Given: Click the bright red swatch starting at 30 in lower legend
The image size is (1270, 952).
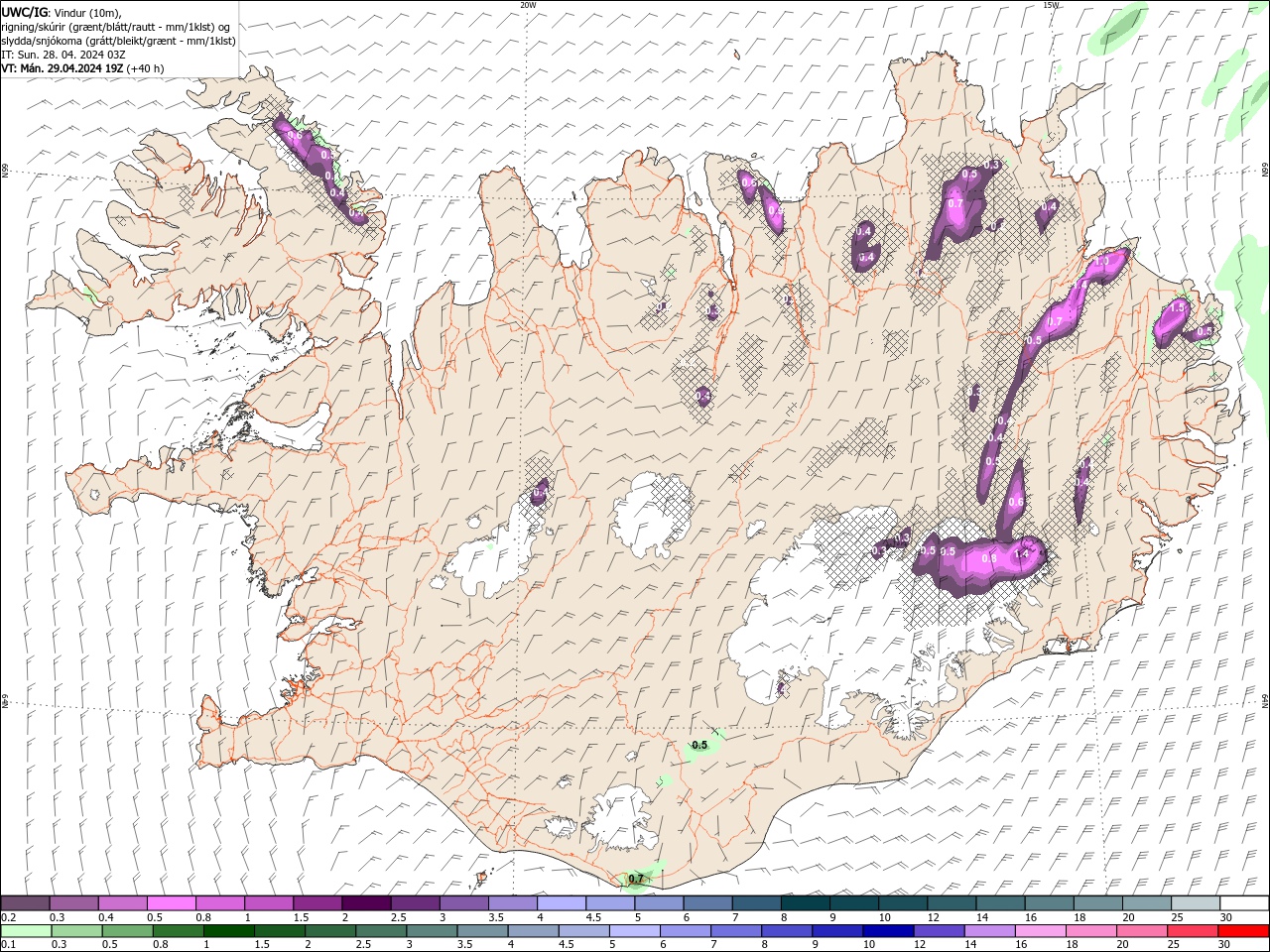Looking at the screenshot, I should pyautogui.click(x=1242, y=931).
